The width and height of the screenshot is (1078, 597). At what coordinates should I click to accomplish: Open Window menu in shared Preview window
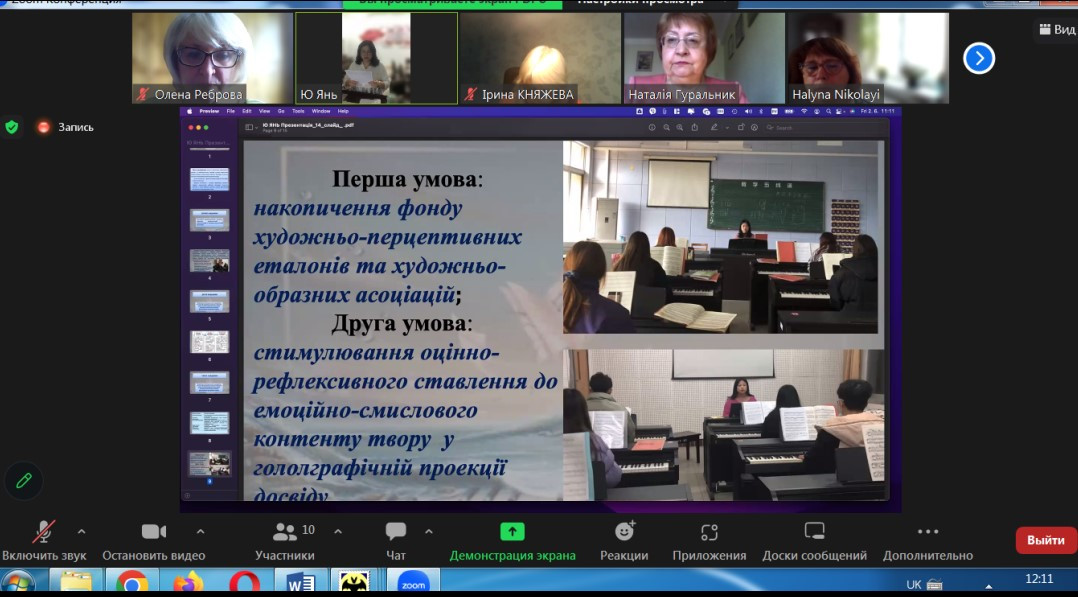pos(321,111)
